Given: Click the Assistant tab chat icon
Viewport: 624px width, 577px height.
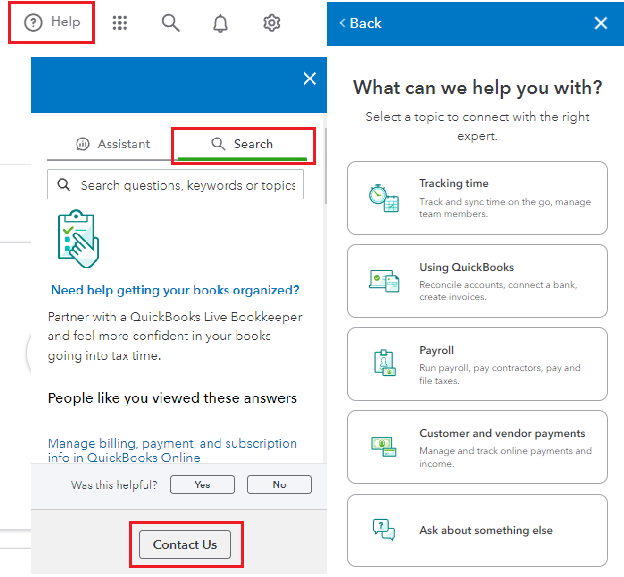Looking at the screenshot, I should (x=83, y=144).
